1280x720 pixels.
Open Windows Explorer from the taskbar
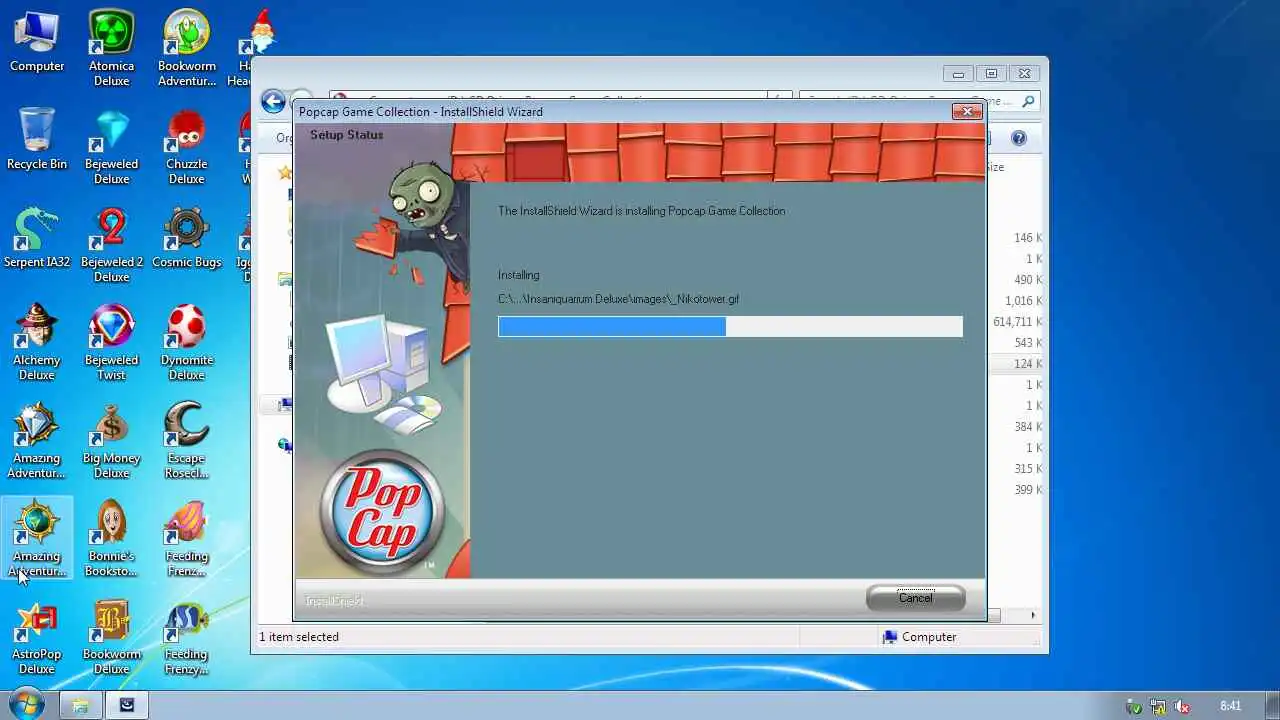[81, 705]
